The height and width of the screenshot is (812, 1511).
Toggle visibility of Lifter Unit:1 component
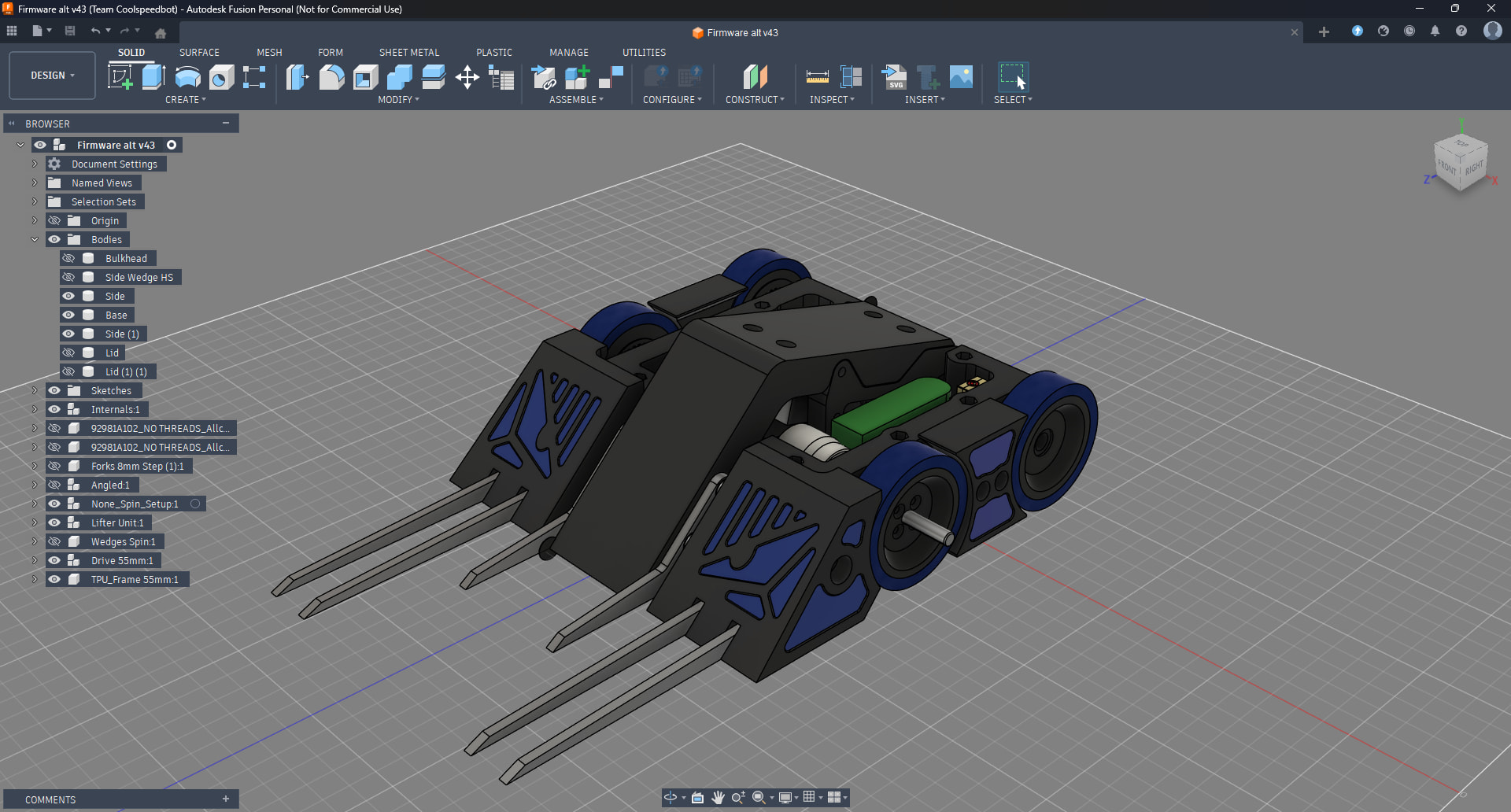[x=54, y=522]
